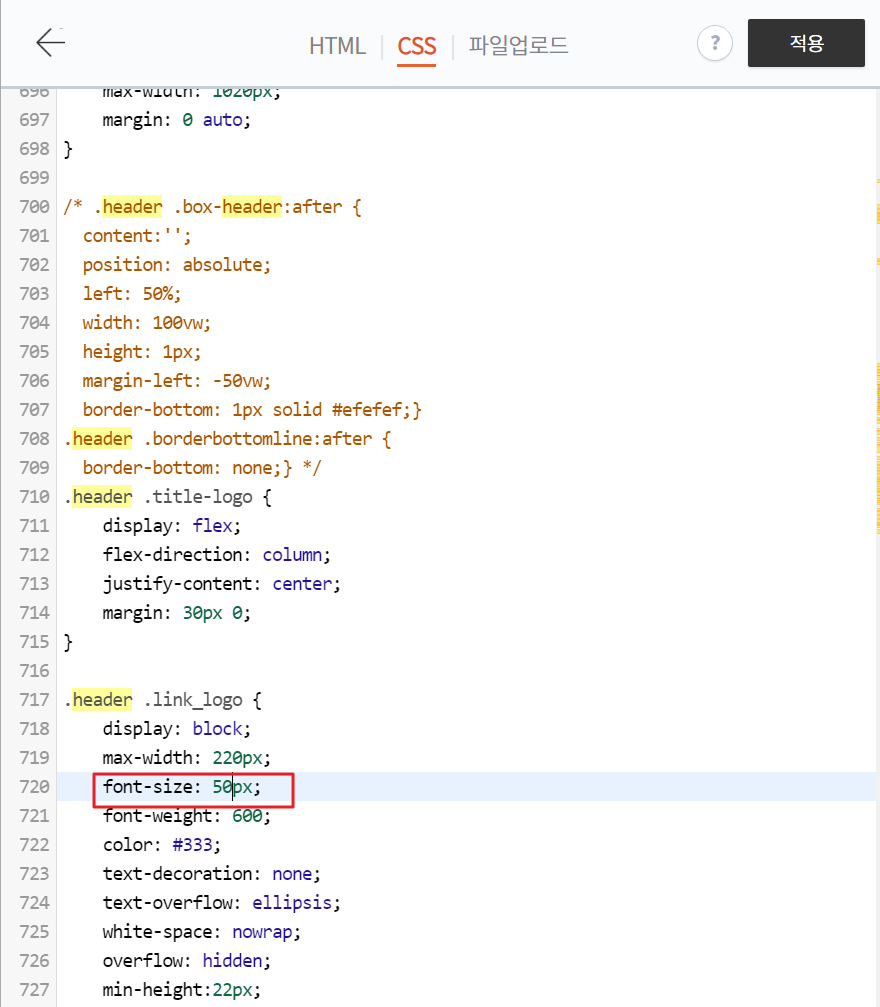Click the line 'width: 100vw;'
This screenshot has height=1007, width=880.
pos(146,322)
